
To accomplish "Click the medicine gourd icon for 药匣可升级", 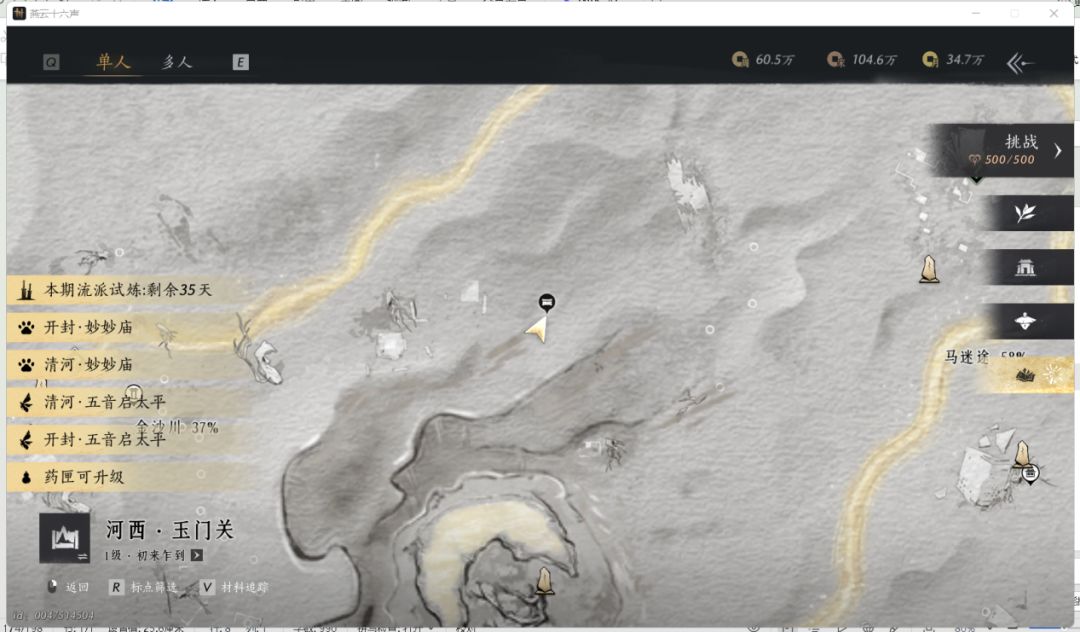I will (26, 477).
